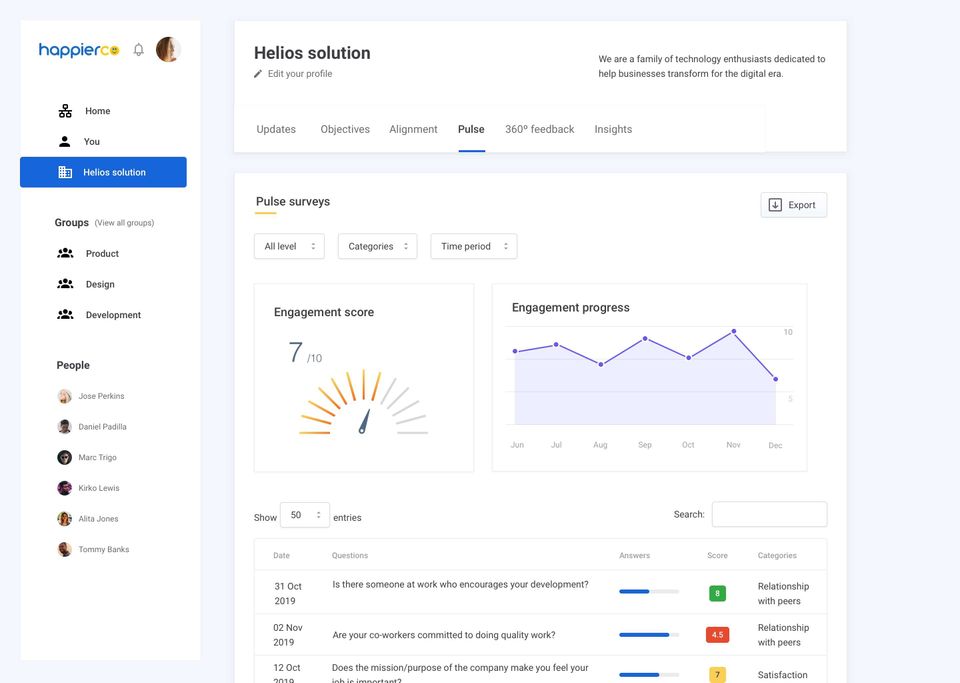Open Tommy Banks avatar
Screen dimensions: 960x683
coord(64,549)
